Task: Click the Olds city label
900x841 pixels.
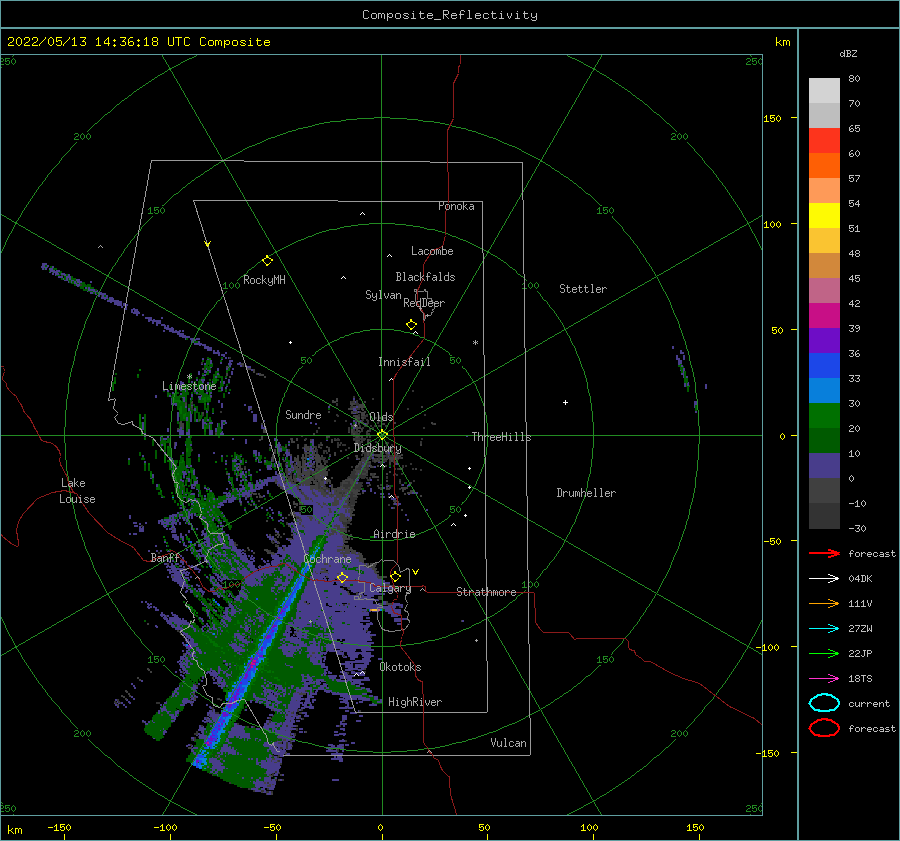Action: click(381, 417)
